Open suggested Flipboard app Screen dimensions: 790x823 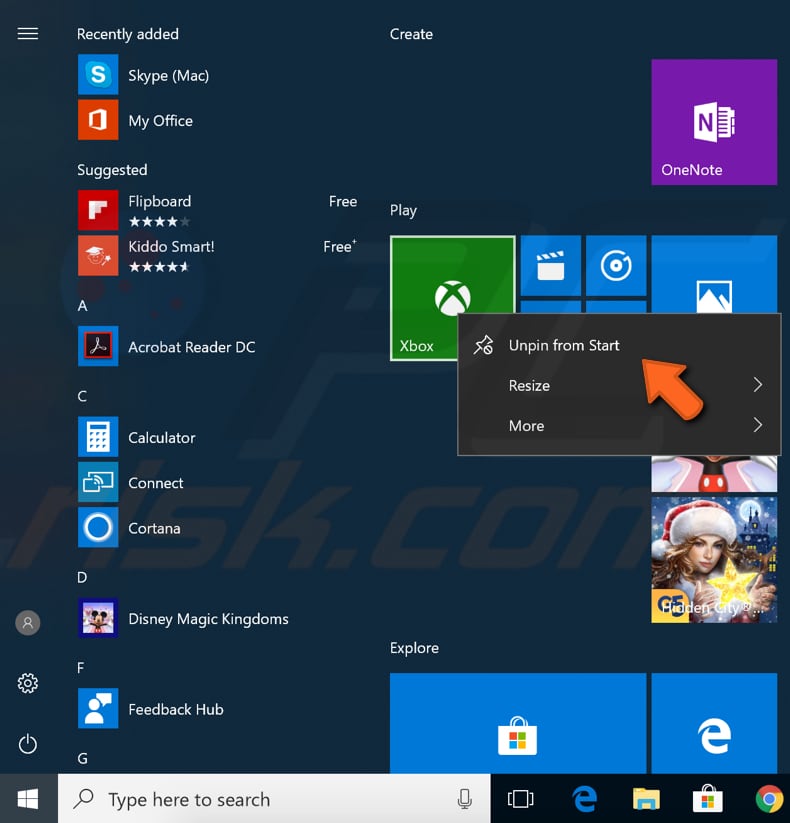tap(217, 210)
